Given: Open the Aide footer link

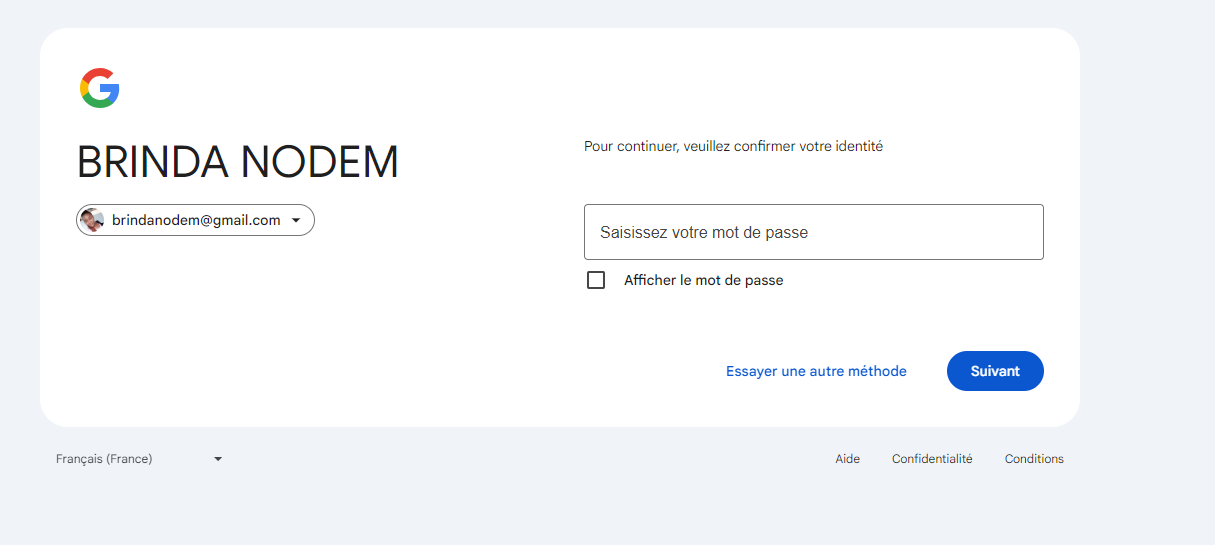Looking at the screenshot, I should click(x=847, y=459).
